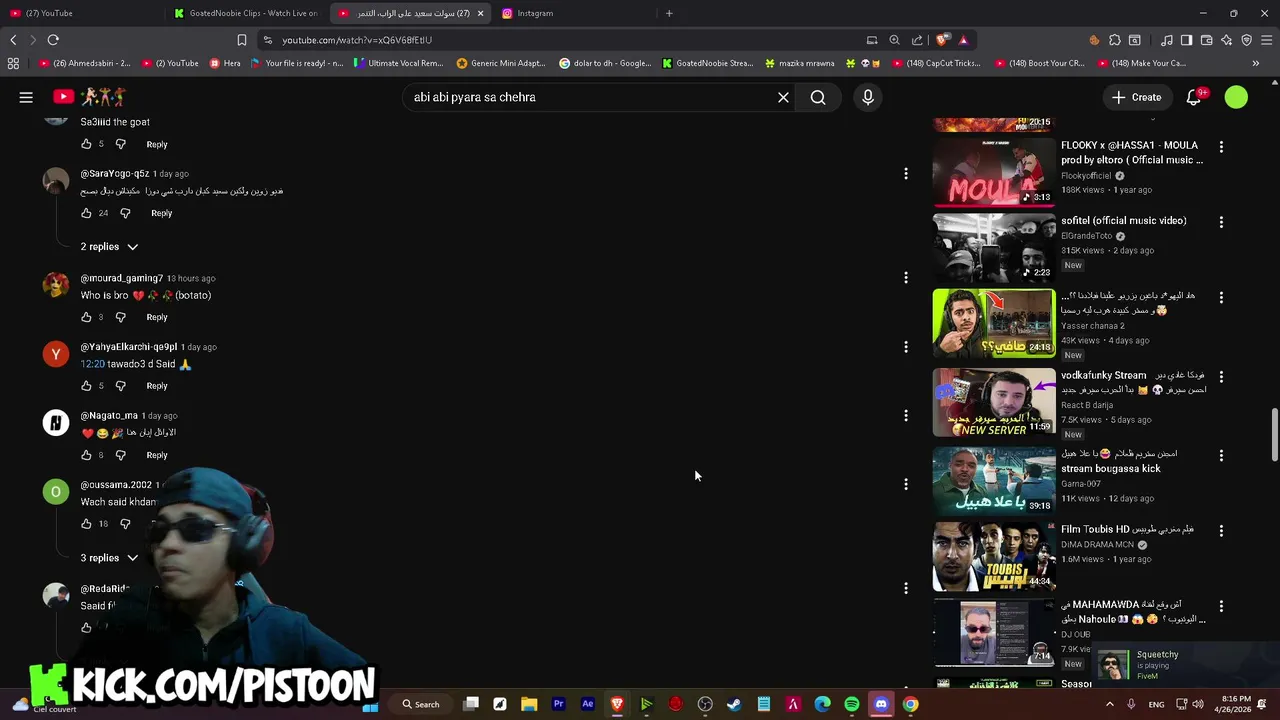
Task: Open the Hera bookmark
Action: click(225, 63)
